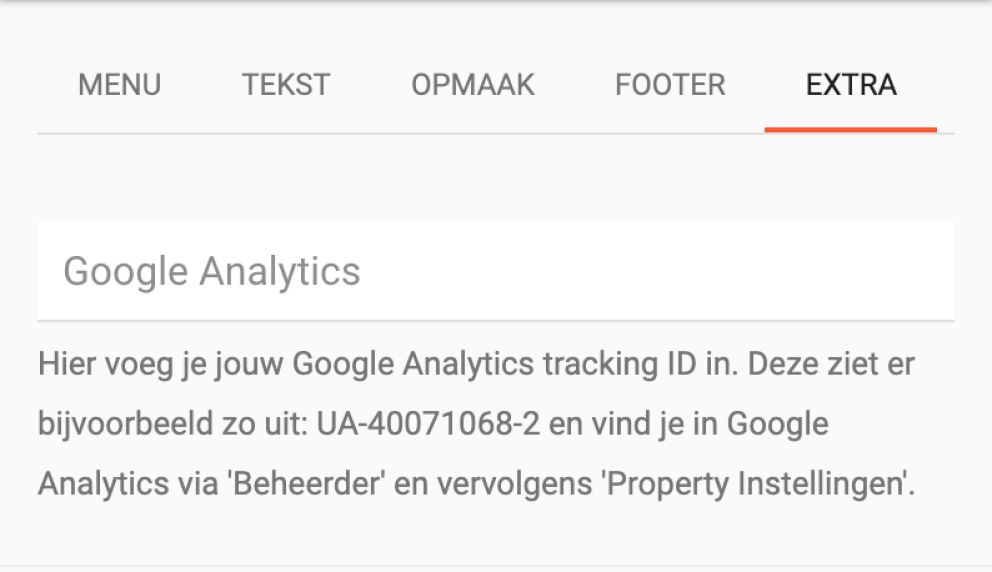The height and width of the screenshot is (572, 992).
Task: Click the word "vervolgens" in help text
Action: point(515,483)
